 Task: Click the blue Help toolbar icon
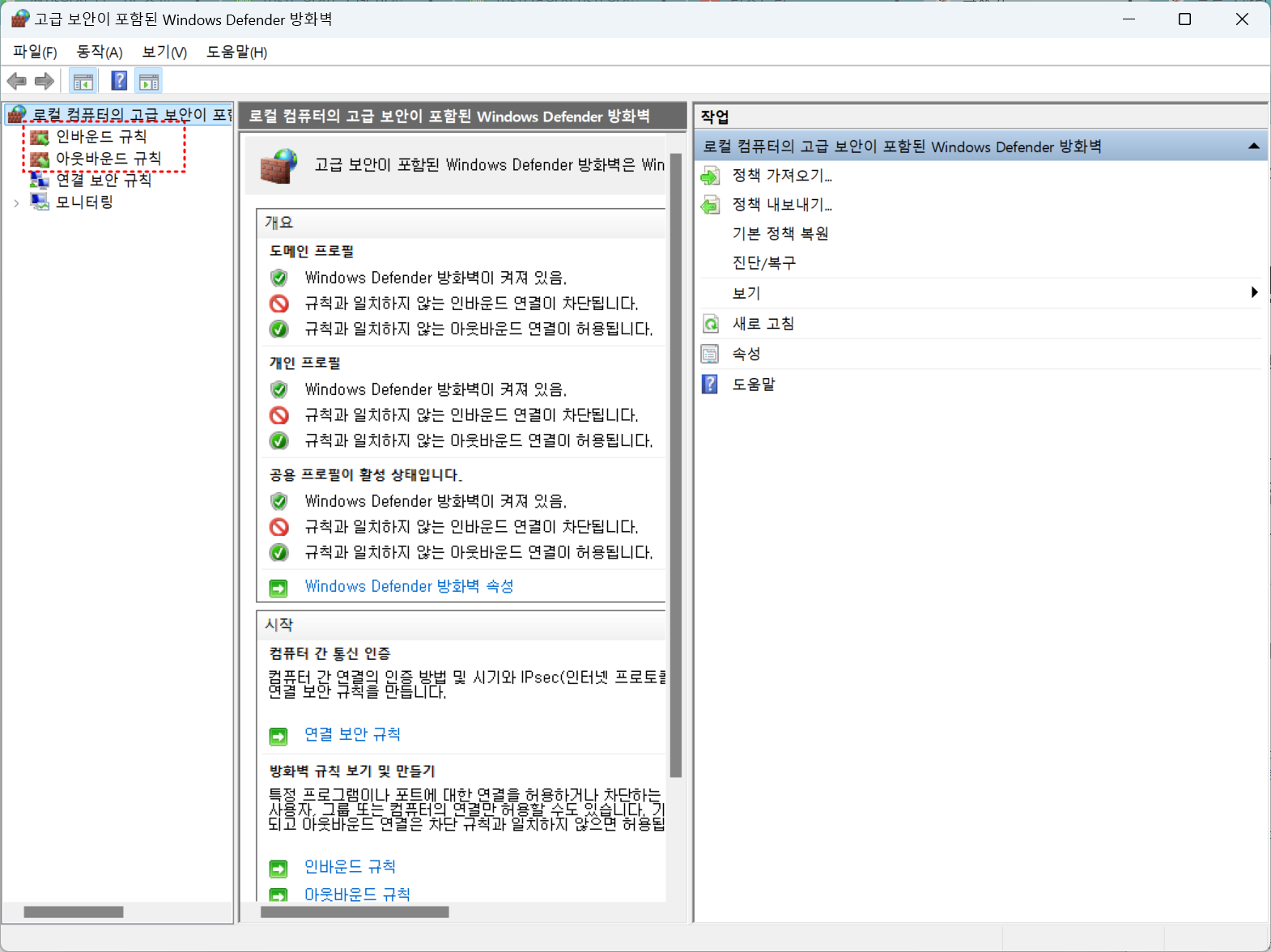pyautogui.click(x=119, y=81)
